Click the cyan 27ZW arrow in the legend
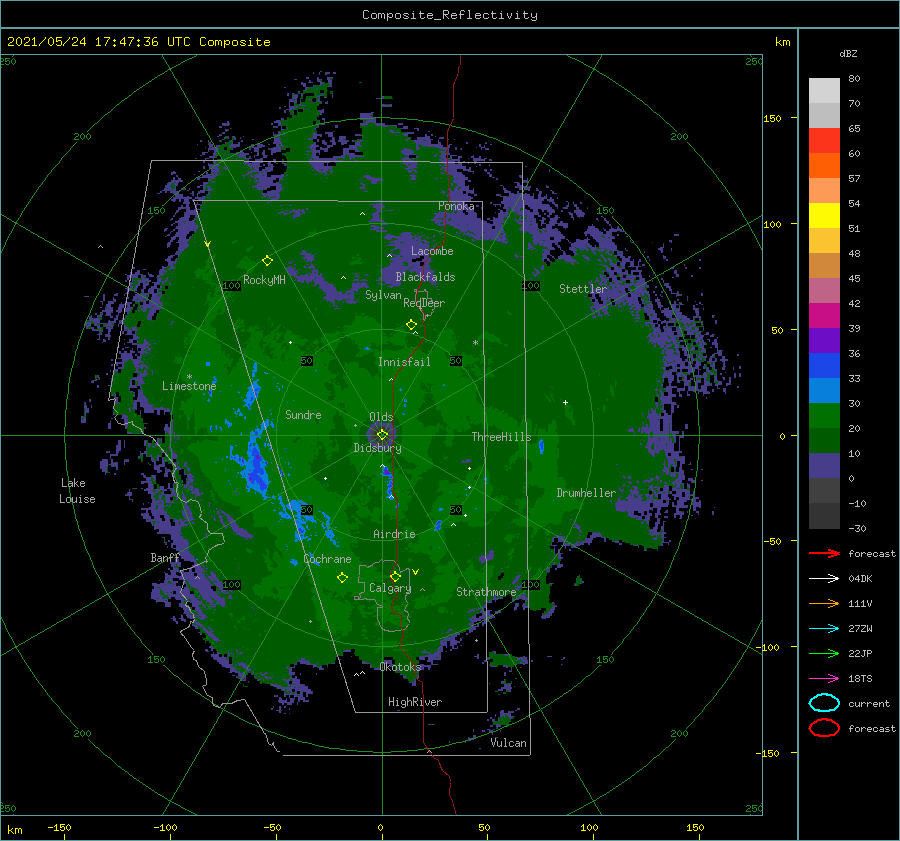 (x=824, y=629)
